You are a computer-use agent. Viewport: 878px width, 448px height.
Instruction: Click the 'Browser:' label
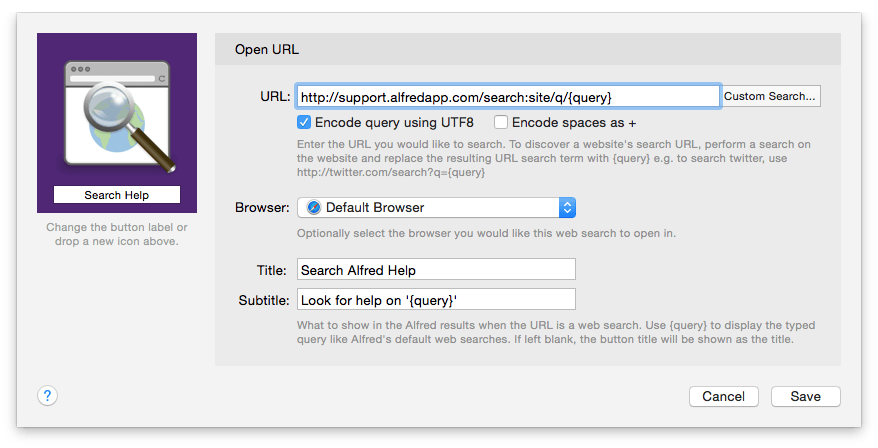(262, 208)
